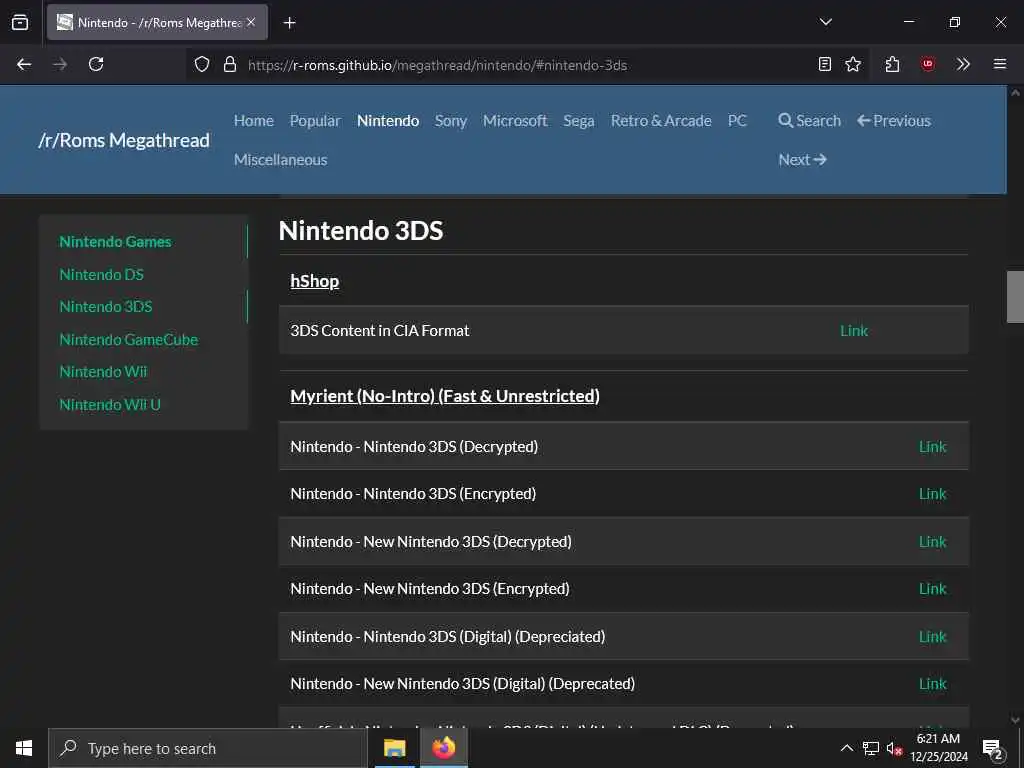The width and height of the screenshot is (1024, 768).
Task: Click the 'Nintendo 3DS' section heading
Action: coord(361,231)
